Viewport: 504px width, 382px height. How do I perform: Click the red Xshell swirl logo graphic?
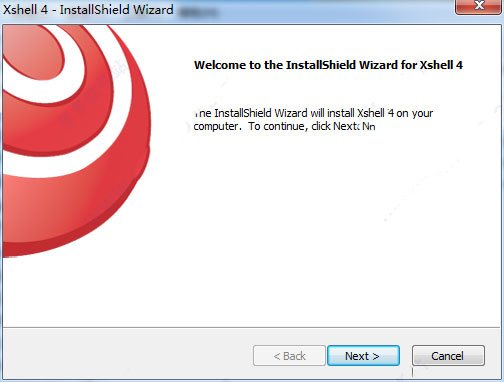[77, 141]
